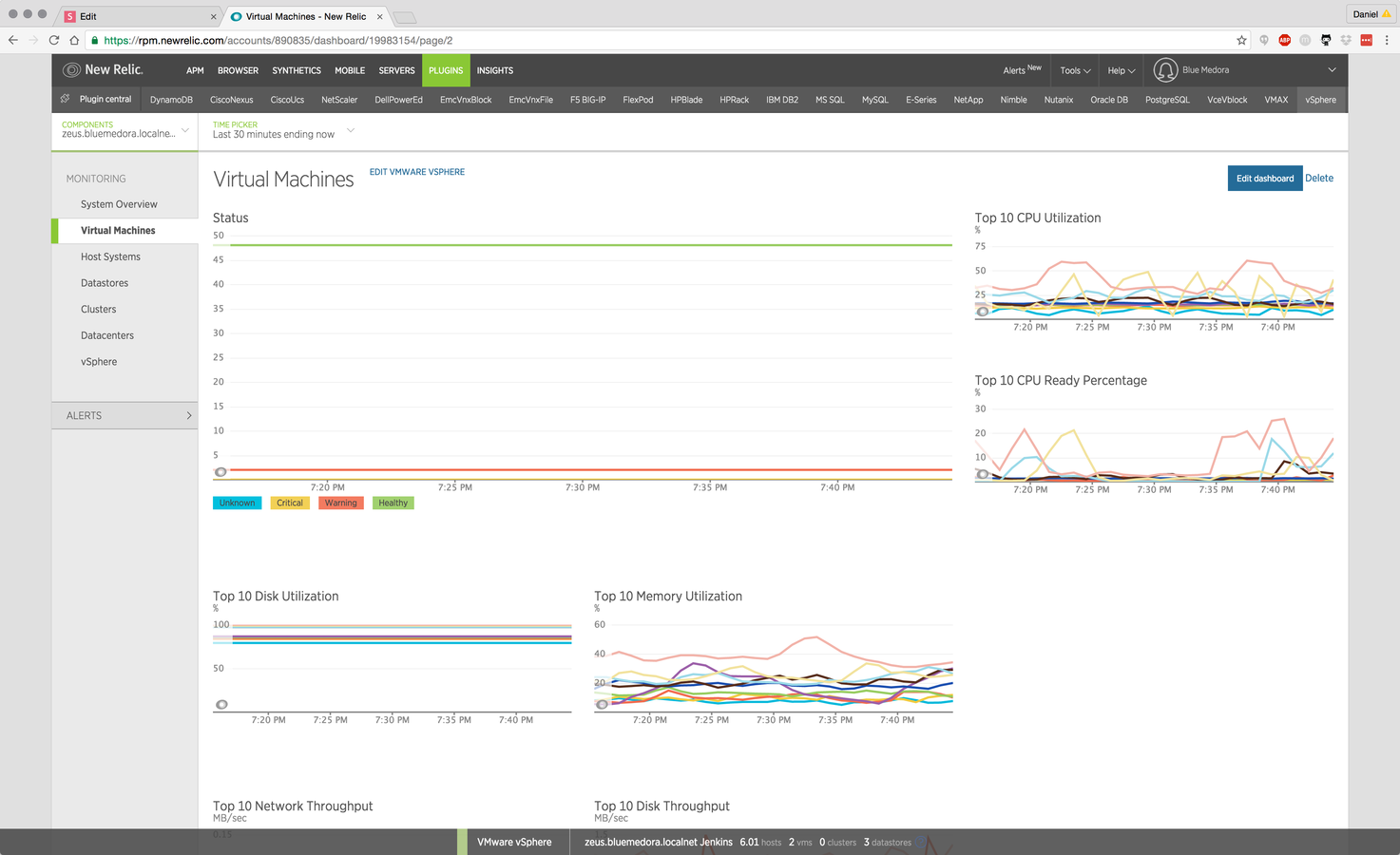The height and width of the screenshot is (855, 1400).
Task: Click the Memory Utilization chart origin circle
Action: [x=602, y=704]
